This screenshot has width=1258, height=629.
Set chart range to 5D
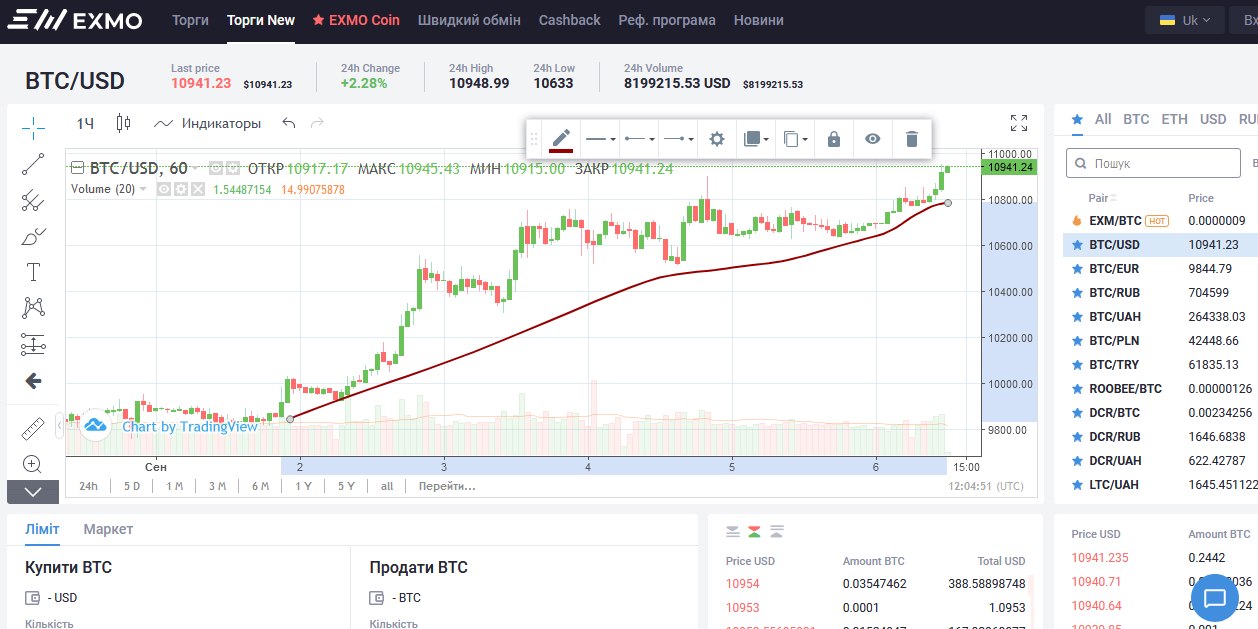[x=132, y=486]
